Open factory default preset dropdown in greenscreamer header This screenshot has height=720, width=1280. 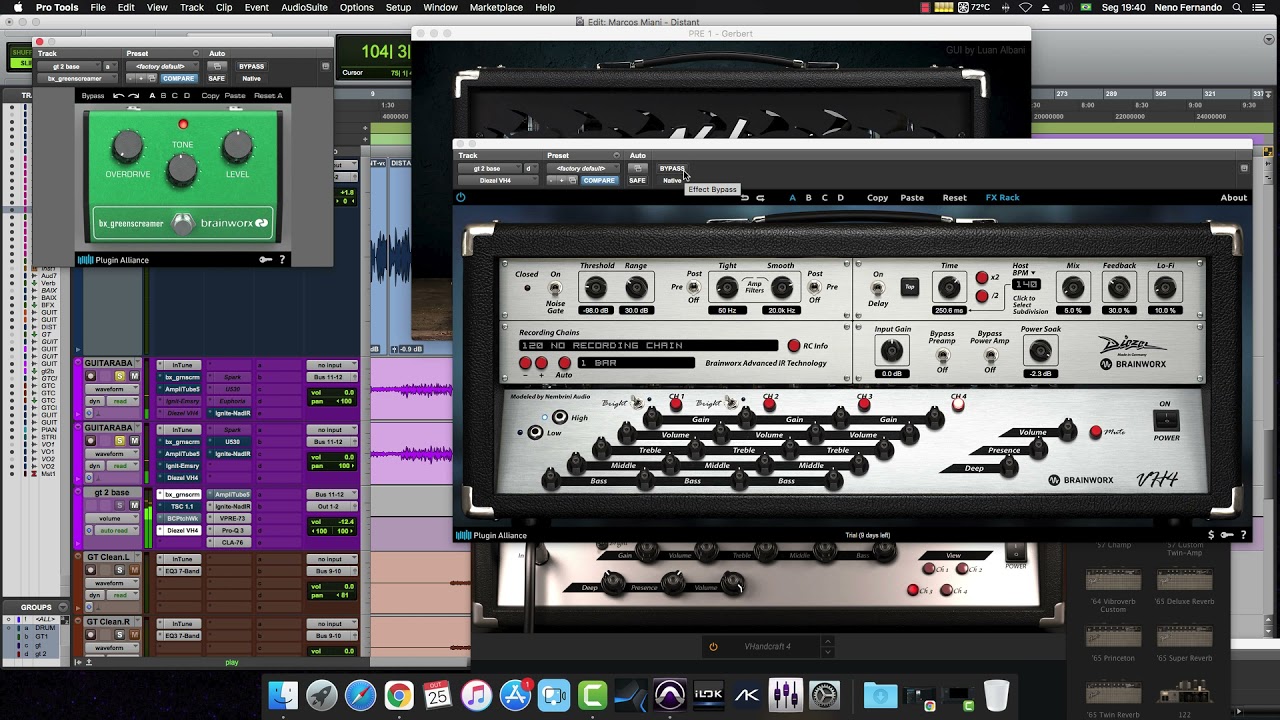coord(163,66)
